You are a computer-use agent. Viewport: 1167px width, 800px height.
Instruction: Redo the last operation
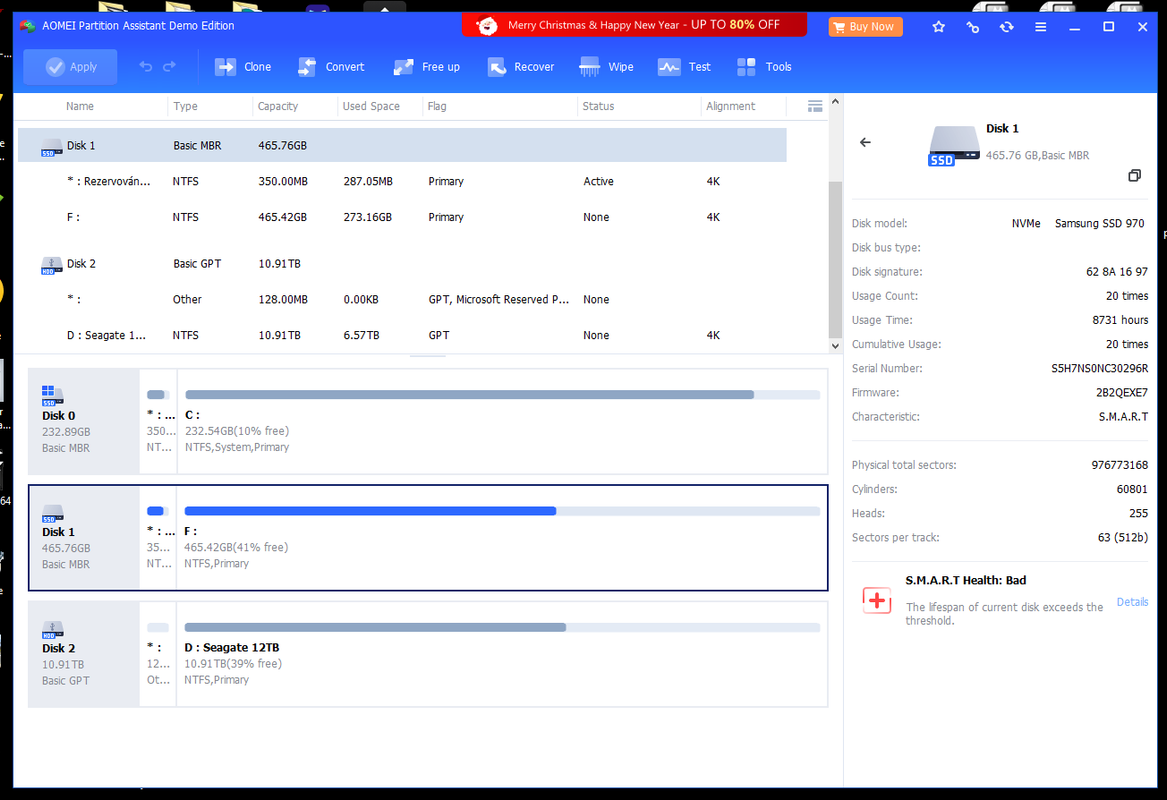[170, 67]
